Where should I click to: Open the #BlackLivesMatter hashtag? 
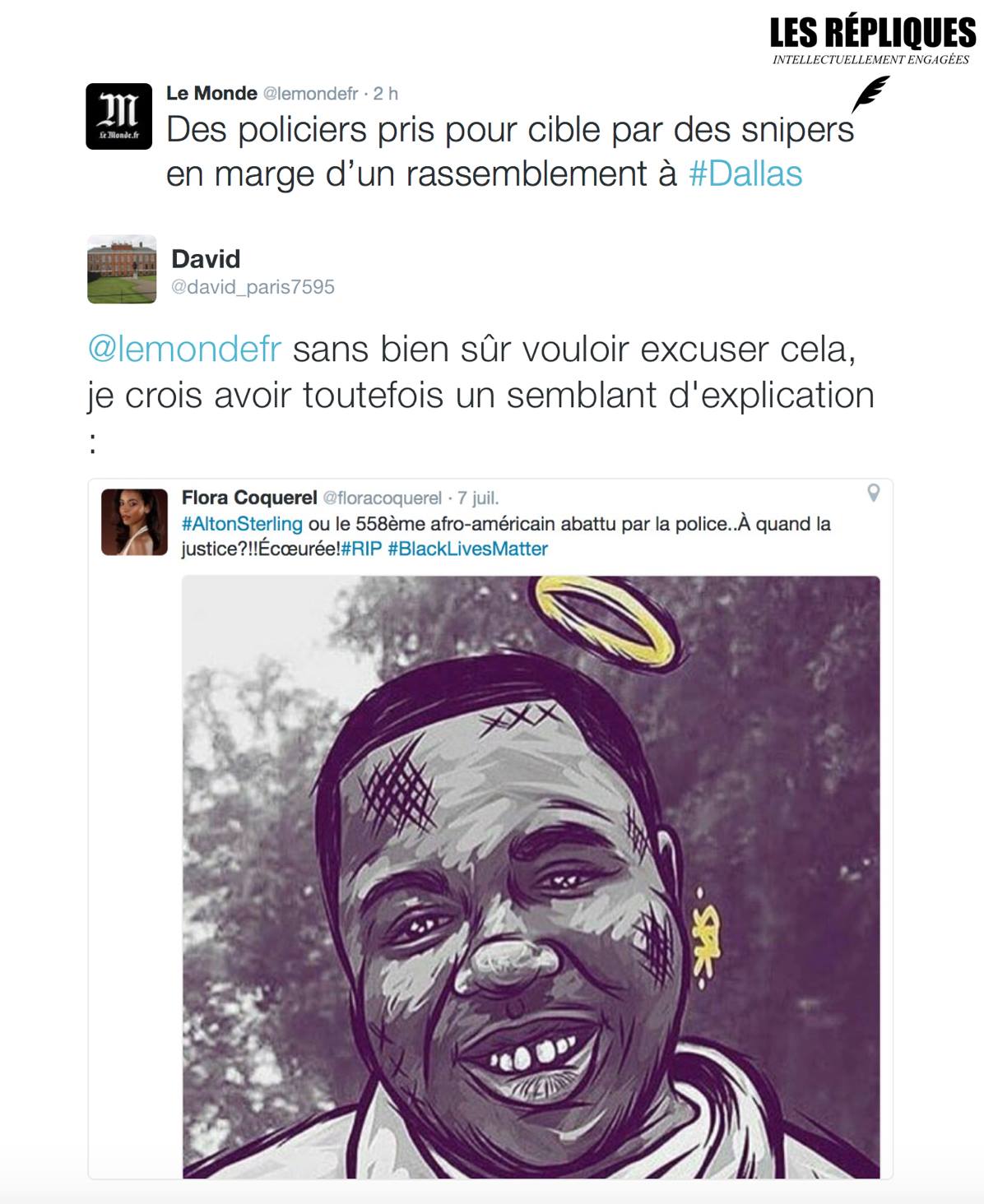point(467,549)
